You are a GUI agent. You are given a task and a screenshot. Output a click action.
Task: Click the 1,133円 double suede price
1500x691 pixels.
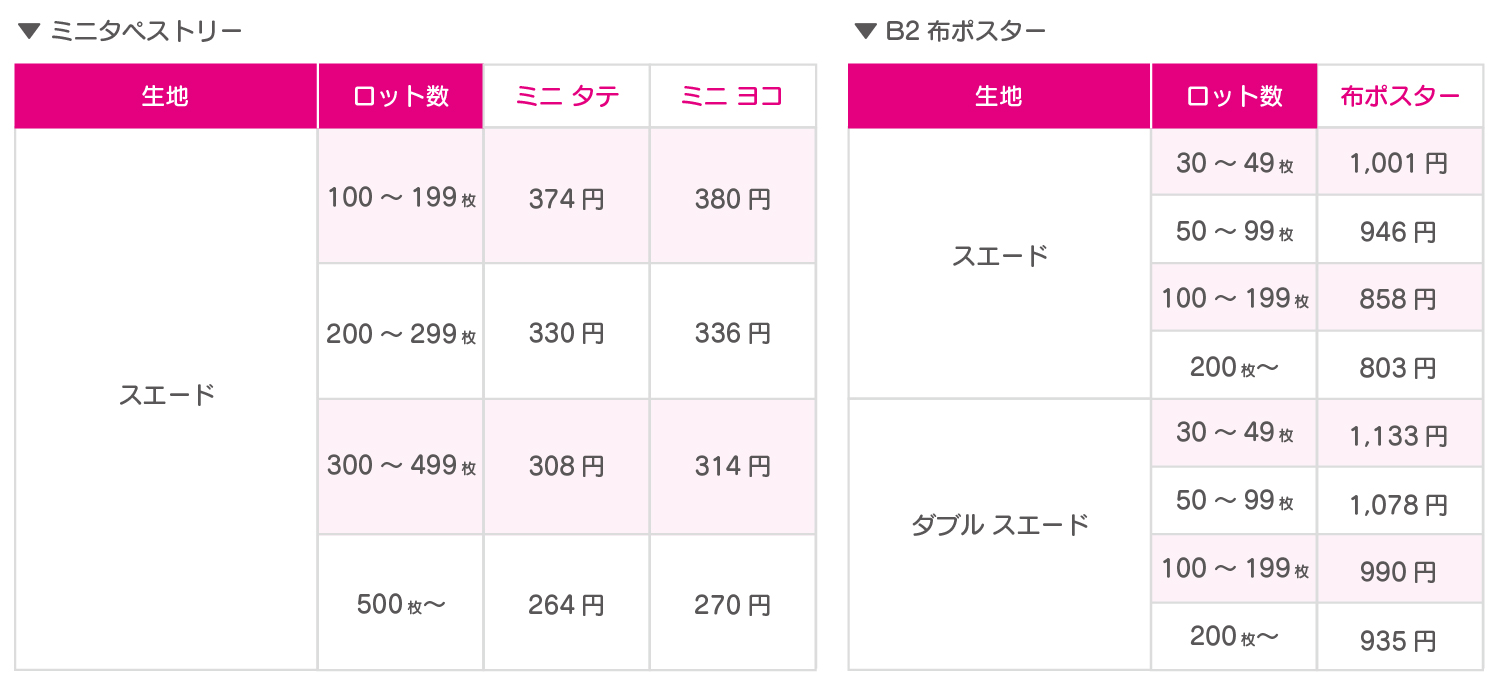pyautogui.click(x=1399, y=435)
